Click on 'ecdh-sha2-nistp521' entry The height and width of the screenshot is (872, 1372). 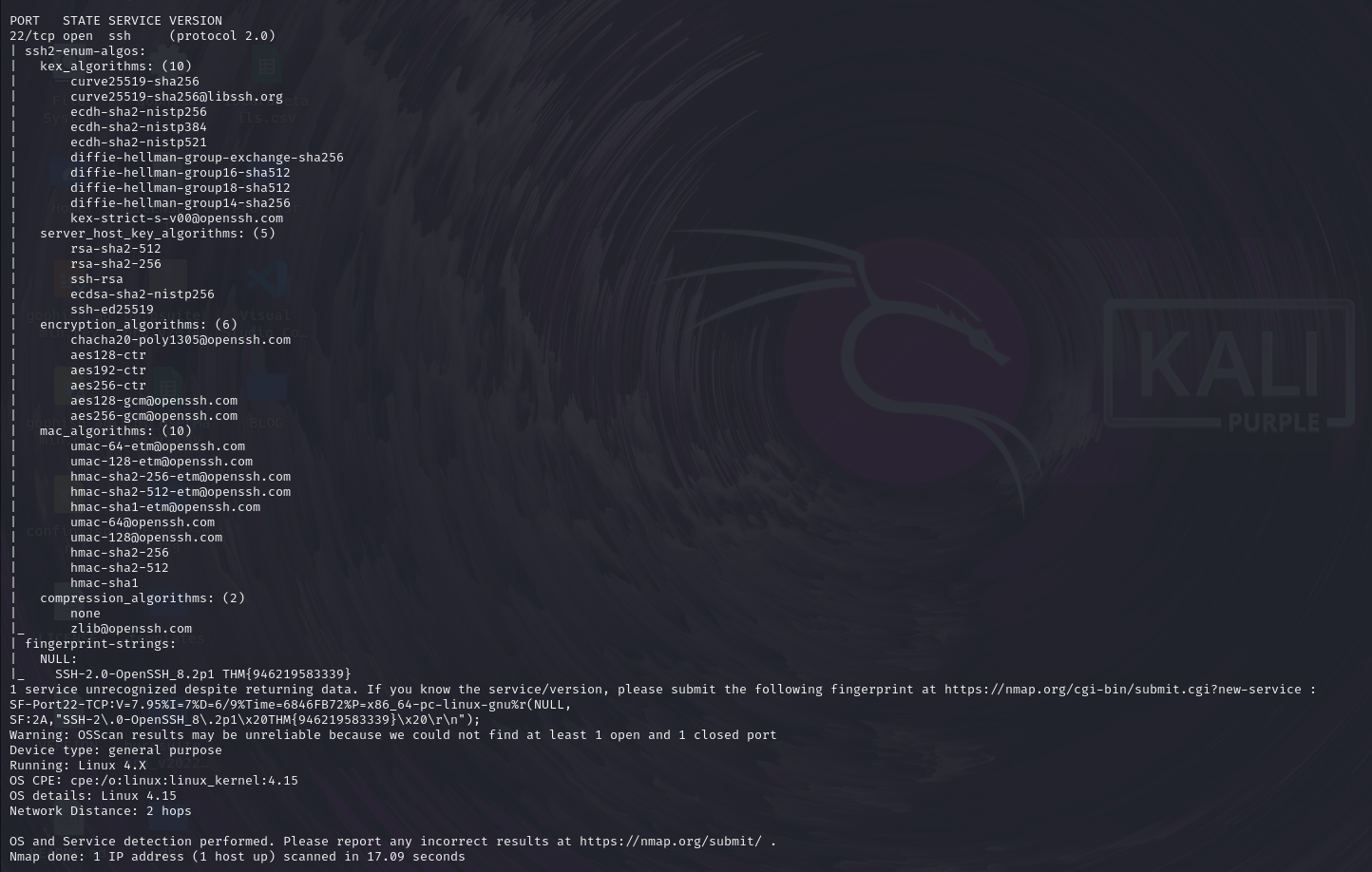[x=139, y=142]
